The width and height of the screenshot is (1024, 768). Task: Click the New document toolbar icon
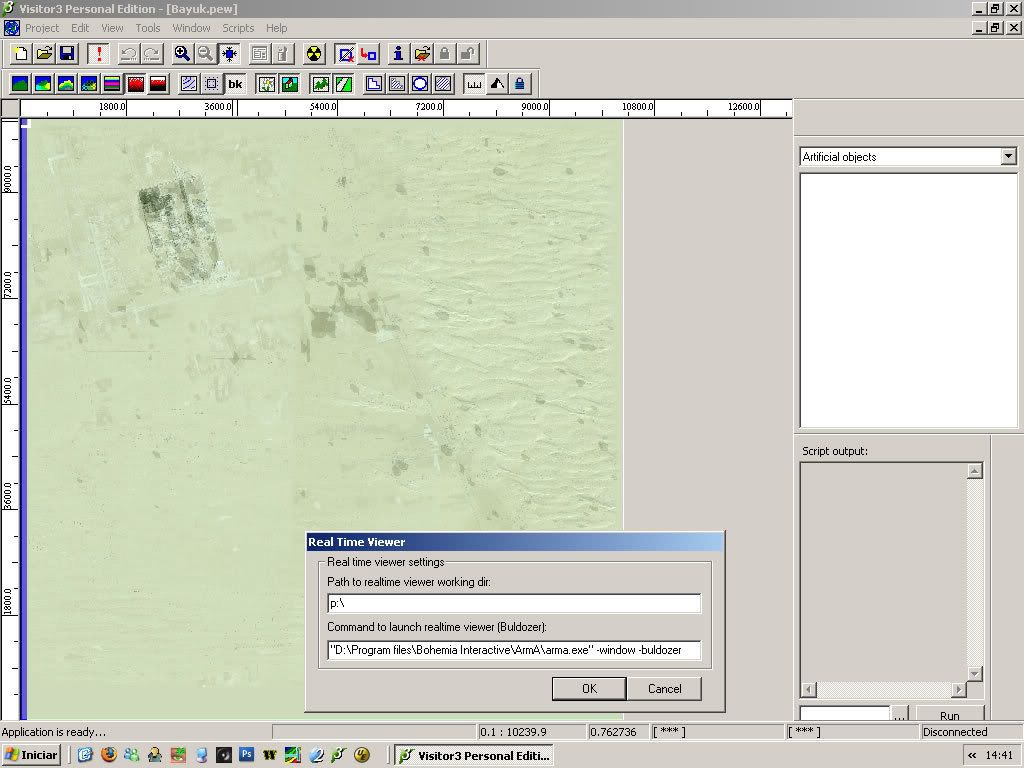click(x=20, y=54)
